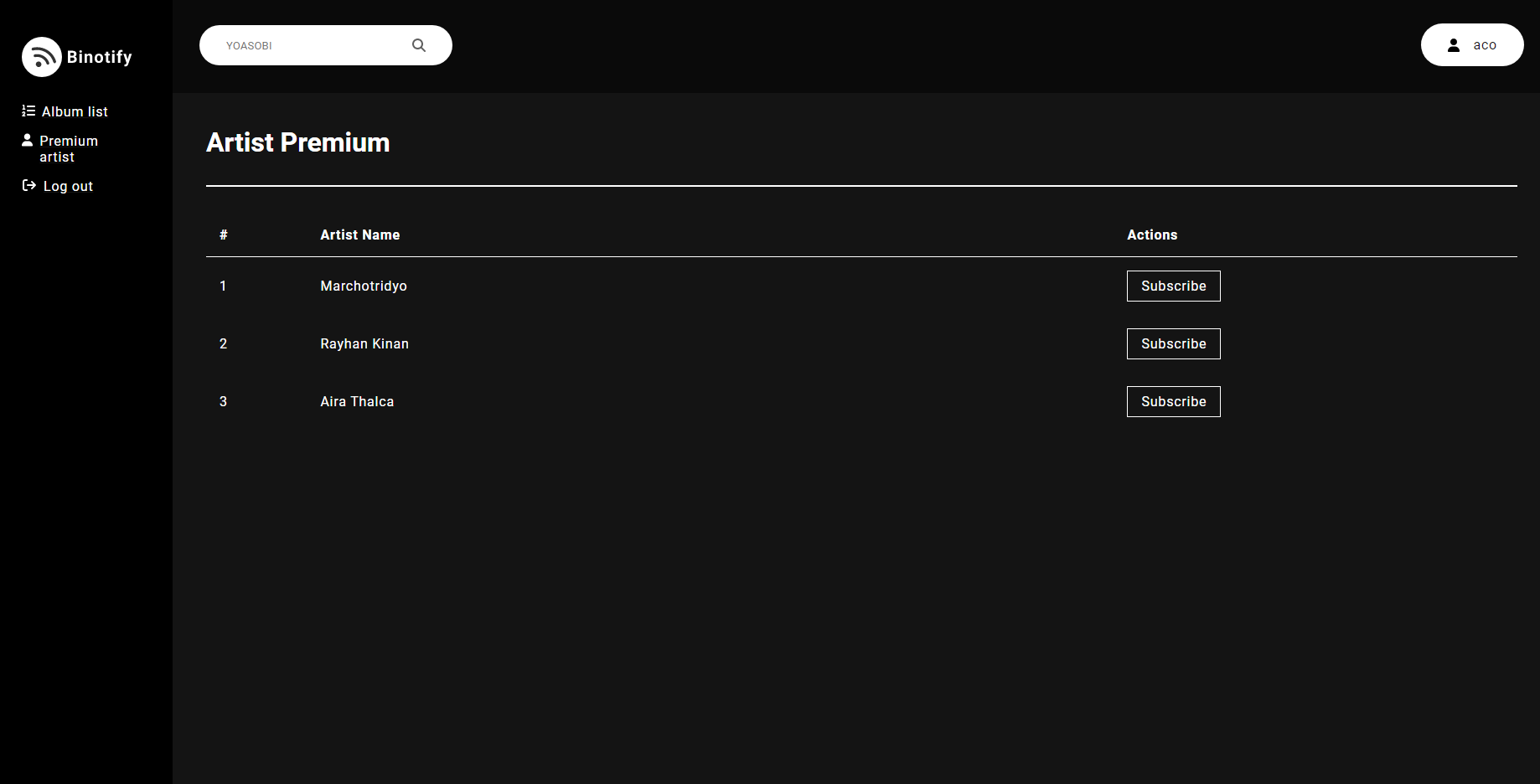Open the aco account button
1540x784 pixels.
1472,45
